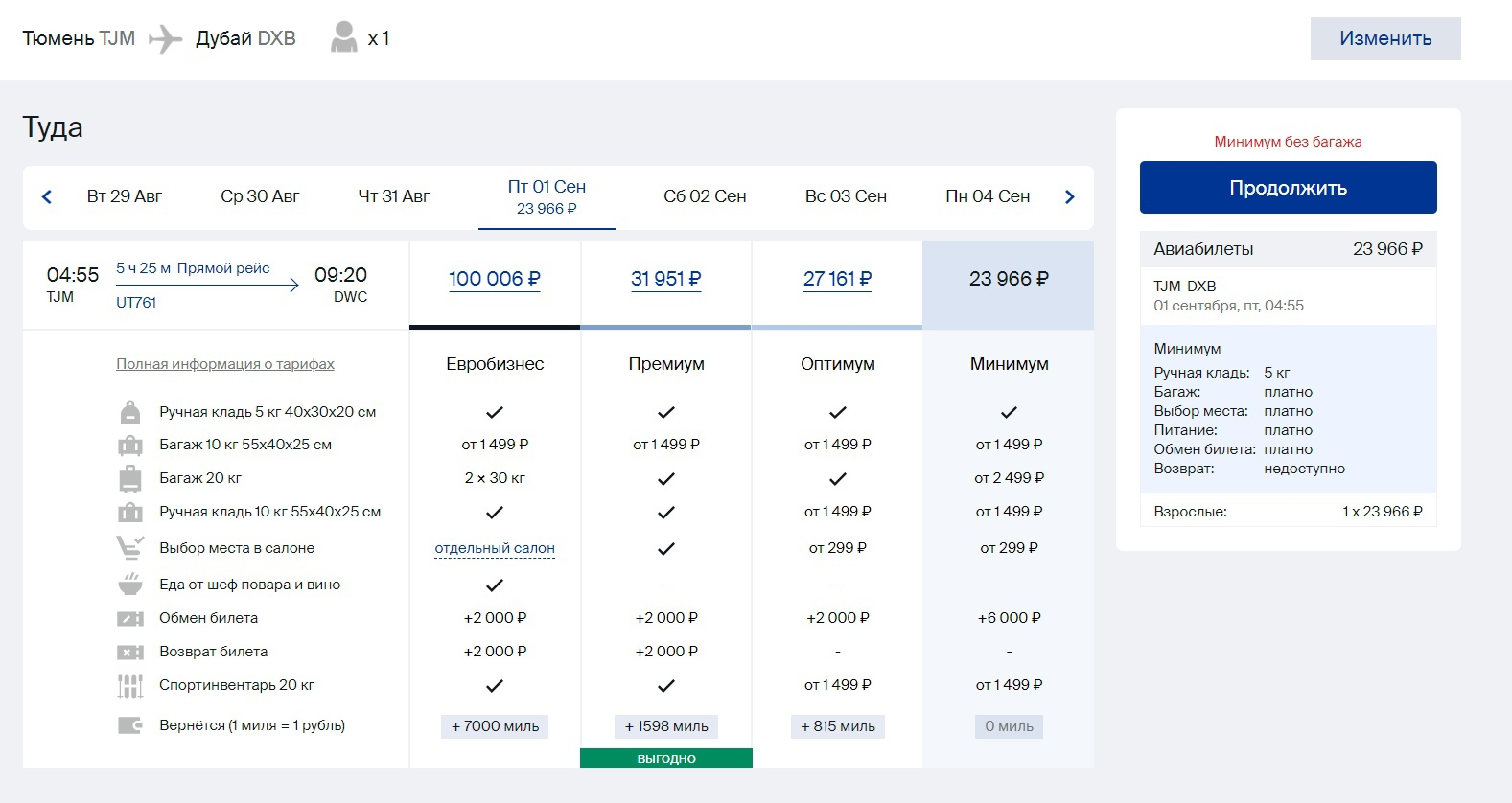This screenshot has width=1512, height=803.
Task: Choose the Премиум fare 31 951 ₽
Action: [x=666, y=279]
